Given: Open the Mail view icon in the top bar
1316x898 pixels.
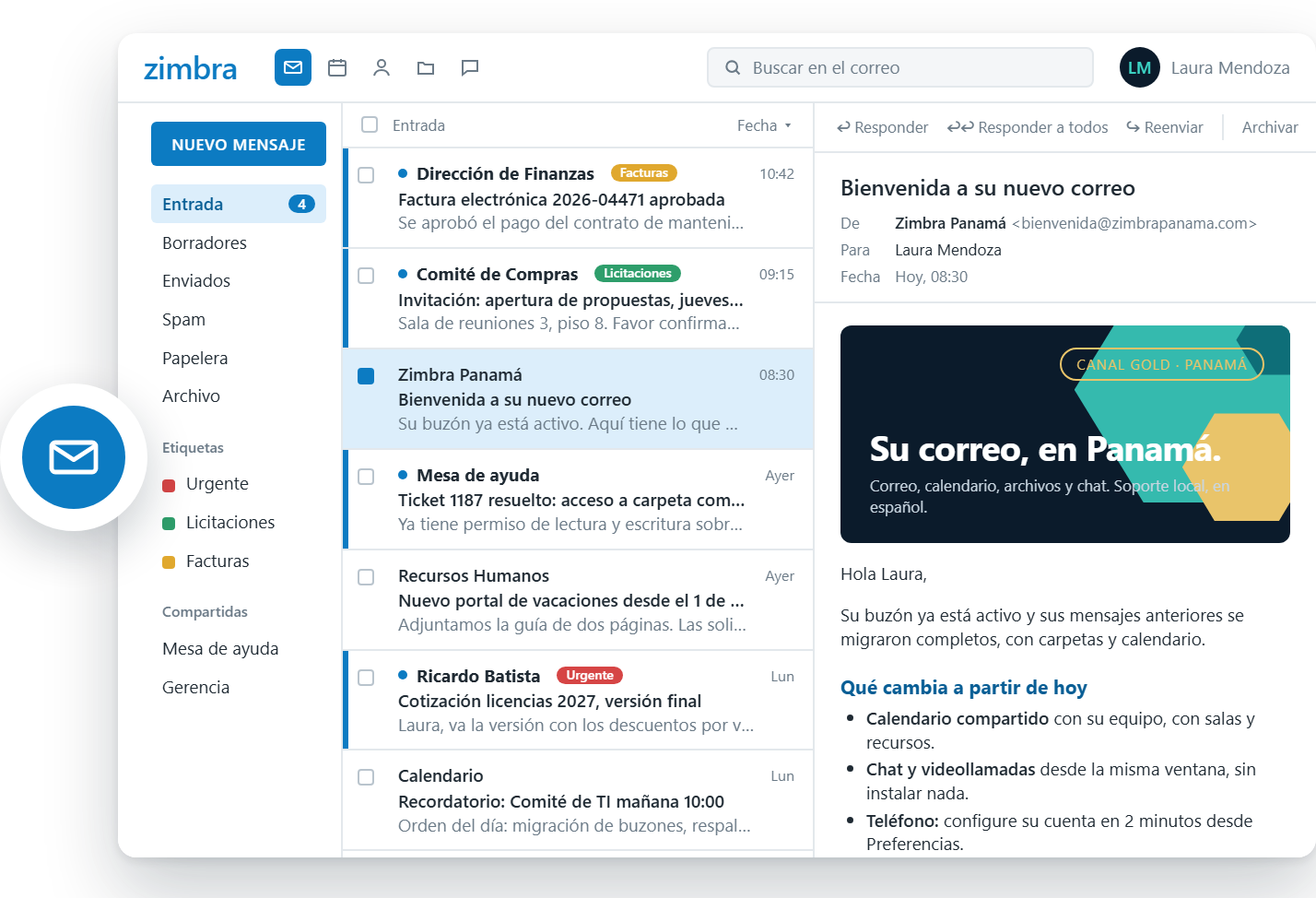Looking at the screenshot, I should pyautogui.click(x=293, y=67).
